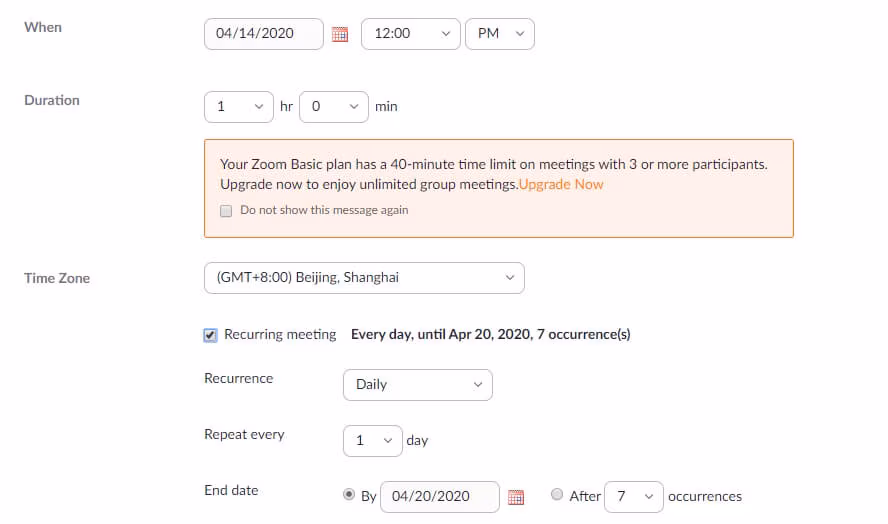Click the 'Recurring meeting' label text
This screenshot has width=888, height=524.
click(280, 335)
